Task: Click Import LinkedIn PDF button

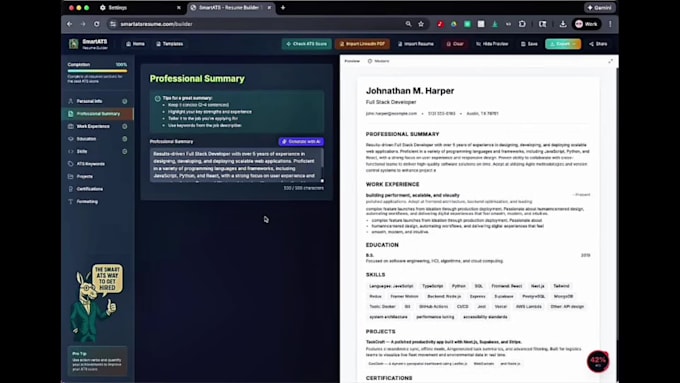Action: pos(363,44)
